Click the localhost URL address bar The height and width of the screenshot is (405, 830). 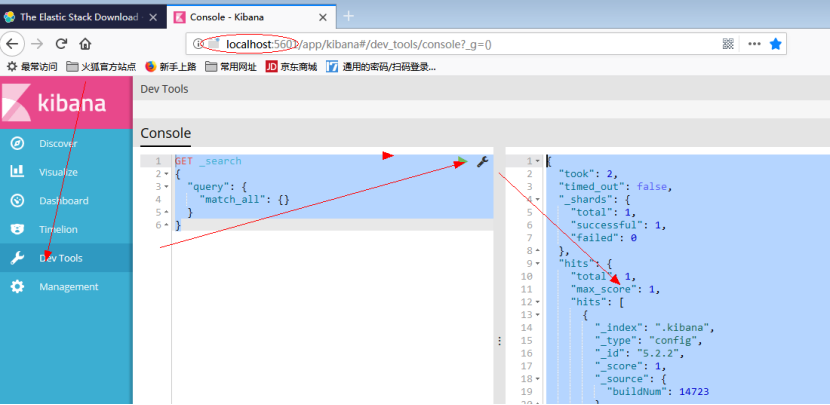(455, 44)
